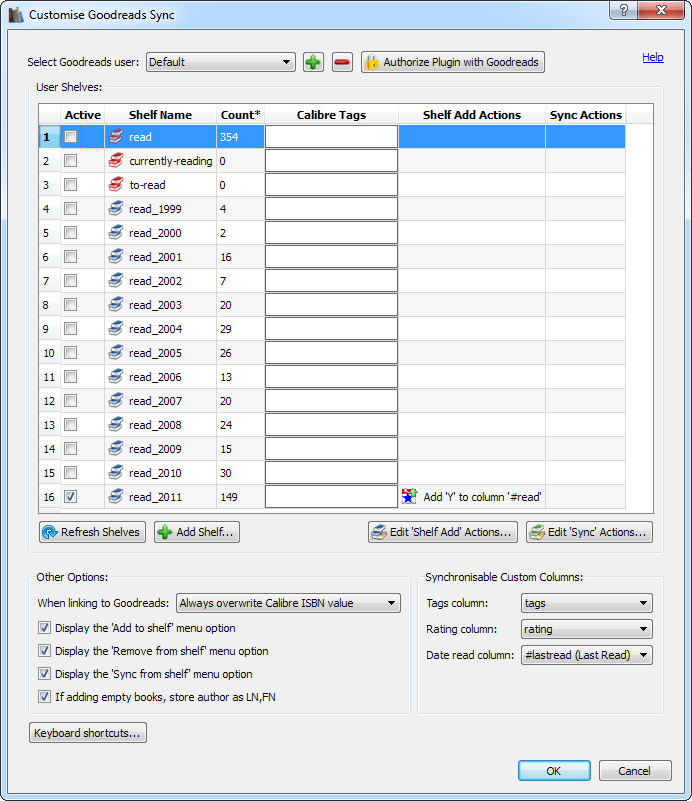Select the 'currently-reading' shelf name

[171, 161]
